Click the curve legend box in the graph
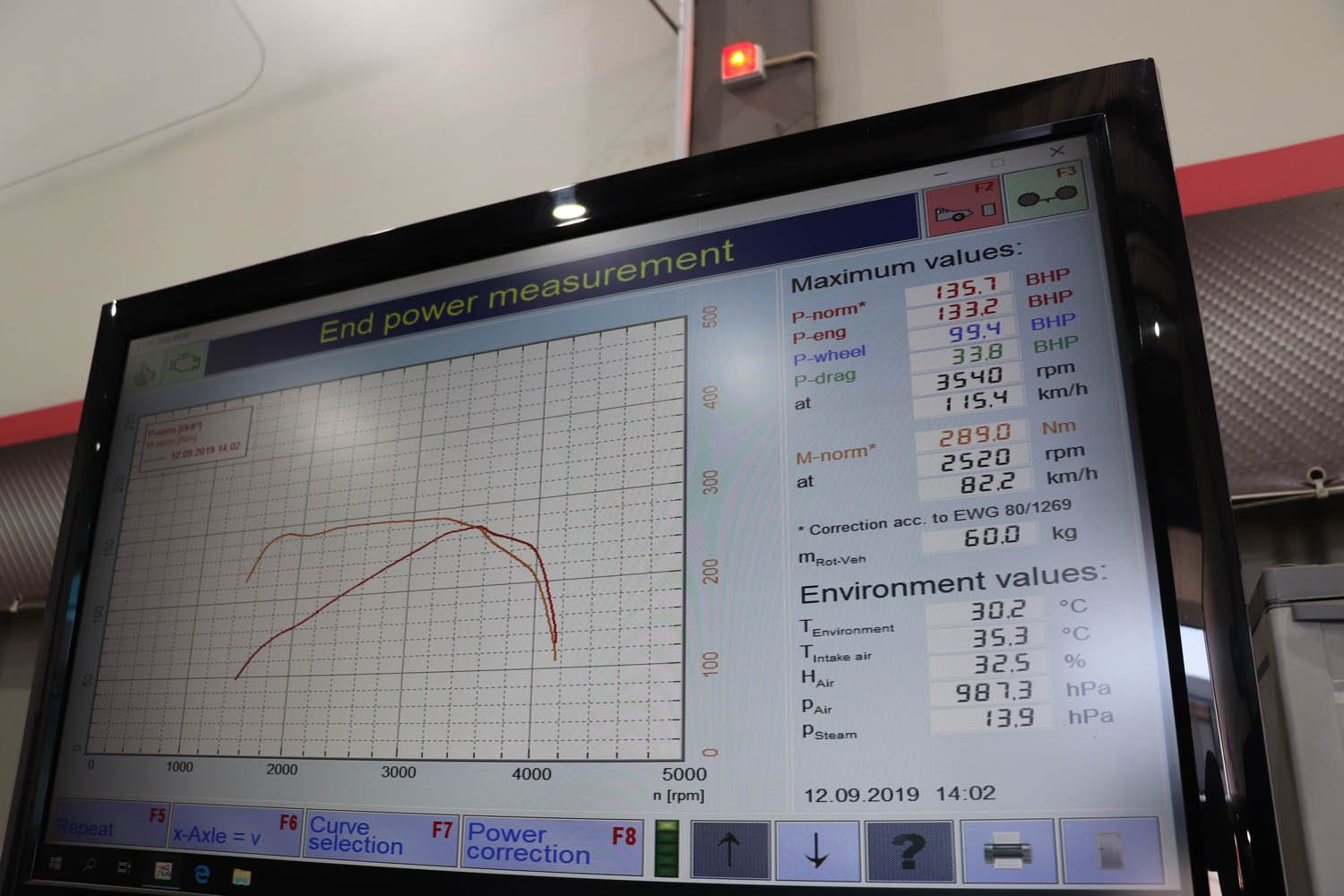The height and width of the screenshot is (896, 1344). tap(196, 439)
